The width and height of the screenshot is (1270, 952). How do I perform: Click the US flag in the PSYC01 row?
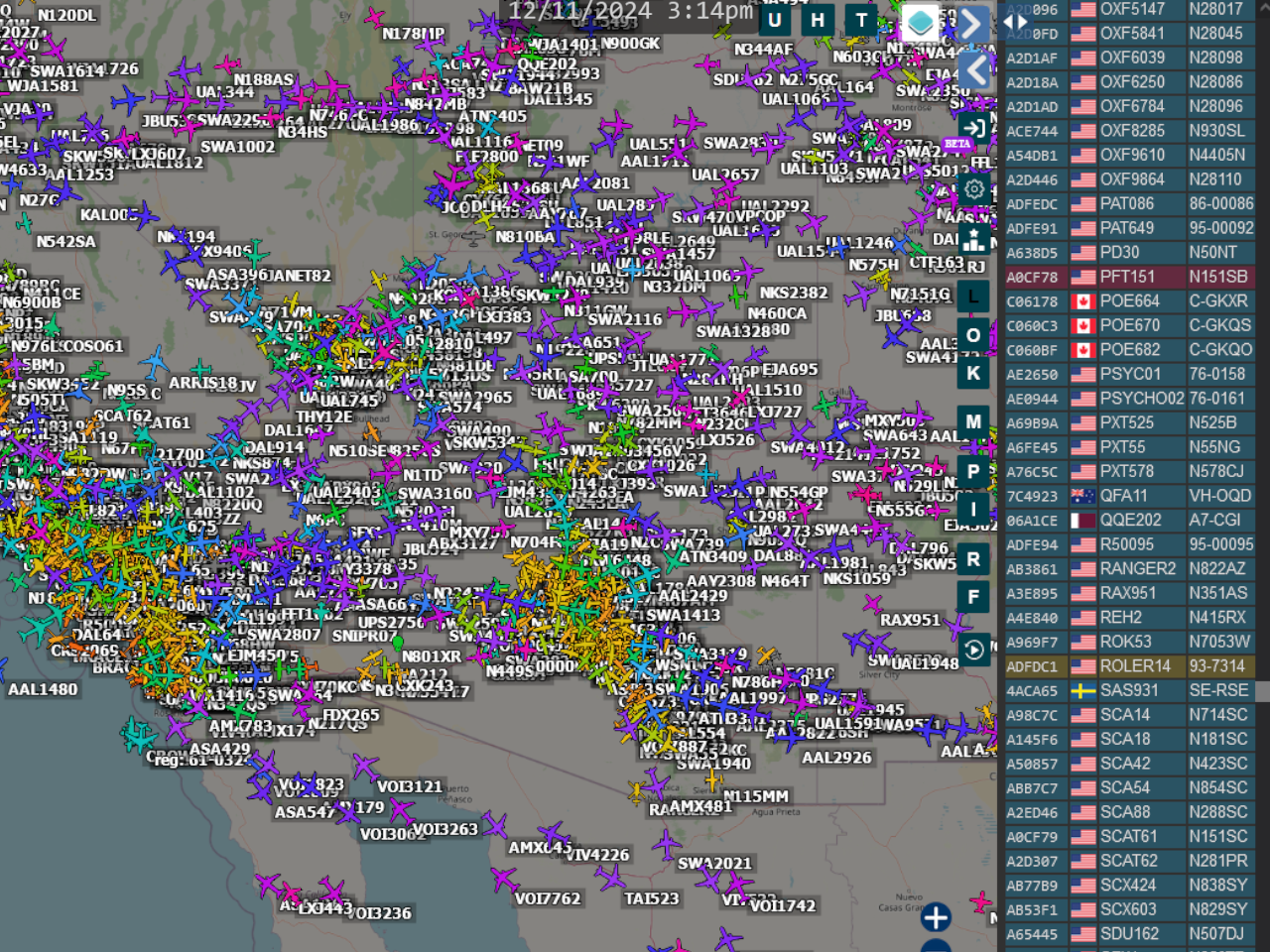coord(1082,375)
